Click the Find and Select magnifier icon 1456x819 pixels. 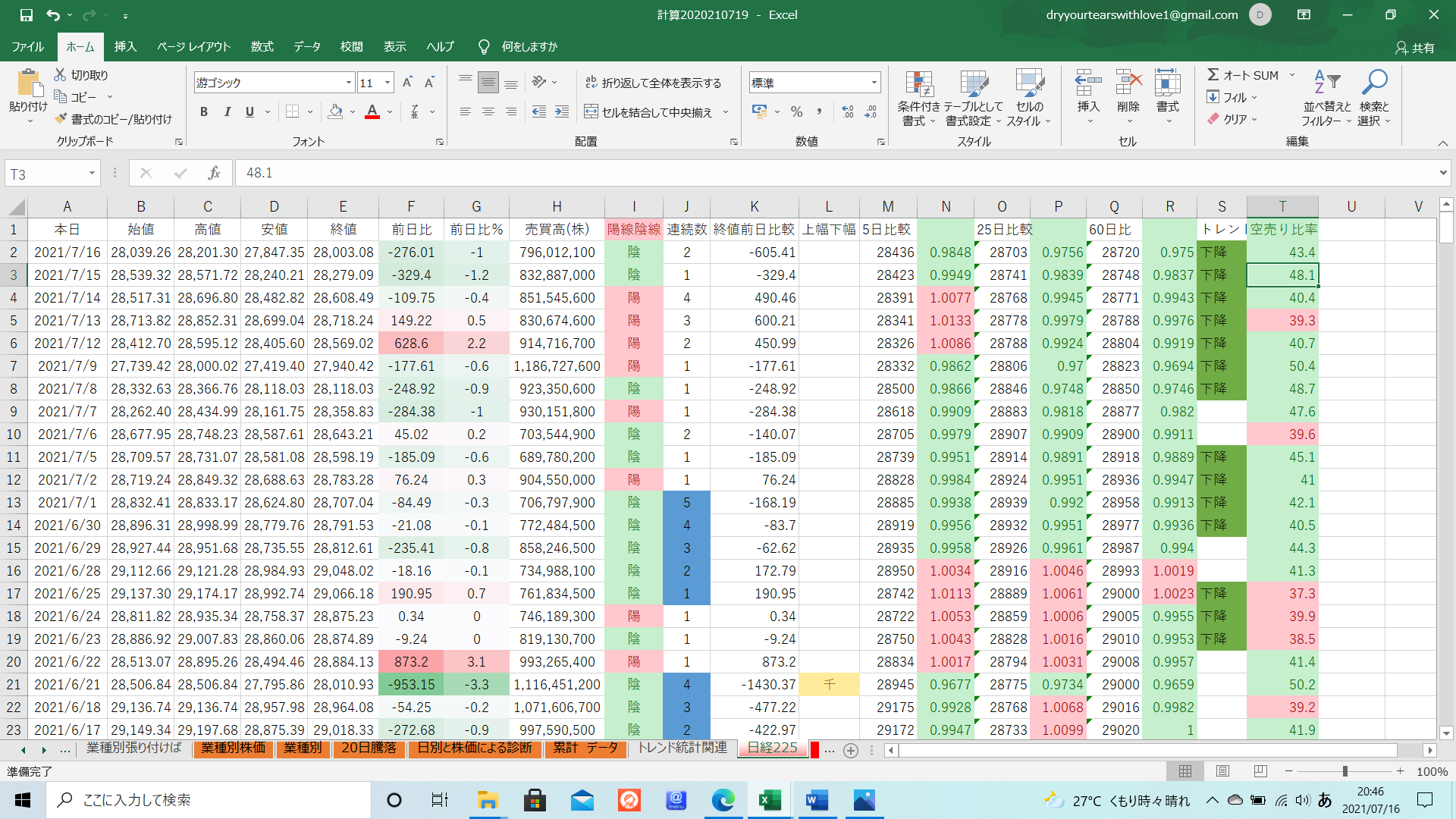[x=1374, y=83]
